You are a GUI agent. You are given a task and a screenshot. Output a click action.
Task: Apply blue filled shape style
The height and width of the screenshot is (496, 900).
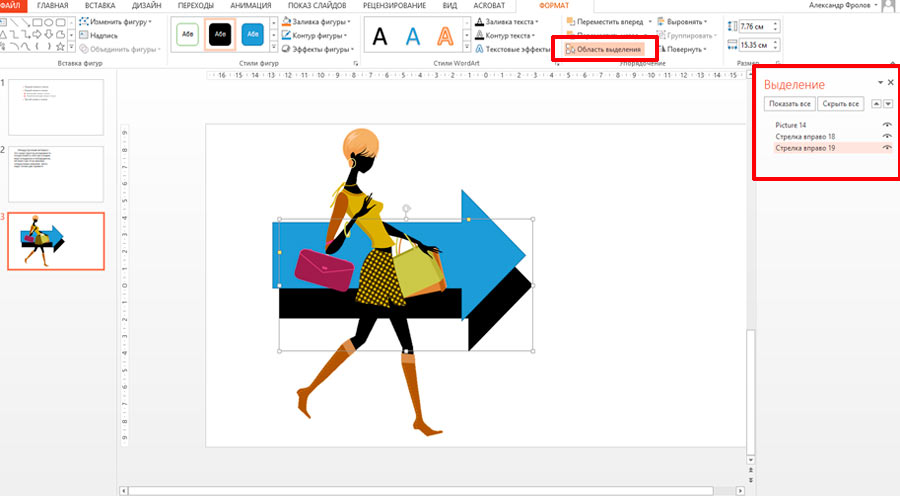(x=253, y=34)
